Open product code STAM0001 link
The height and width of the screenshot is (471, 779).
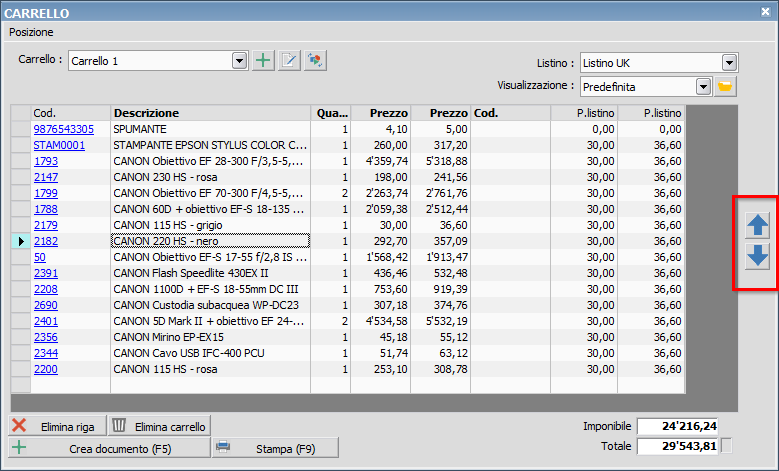tap(59, 145)
